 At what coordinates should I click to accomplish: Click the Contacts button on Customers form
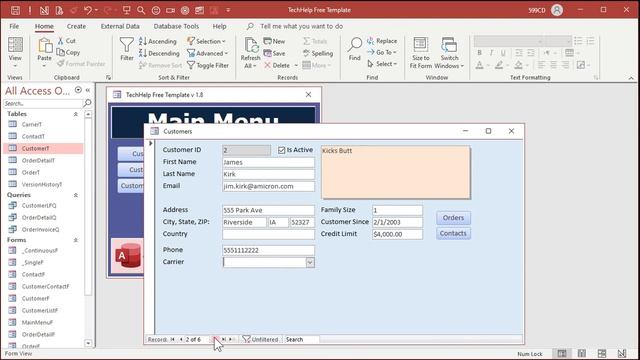453,233
